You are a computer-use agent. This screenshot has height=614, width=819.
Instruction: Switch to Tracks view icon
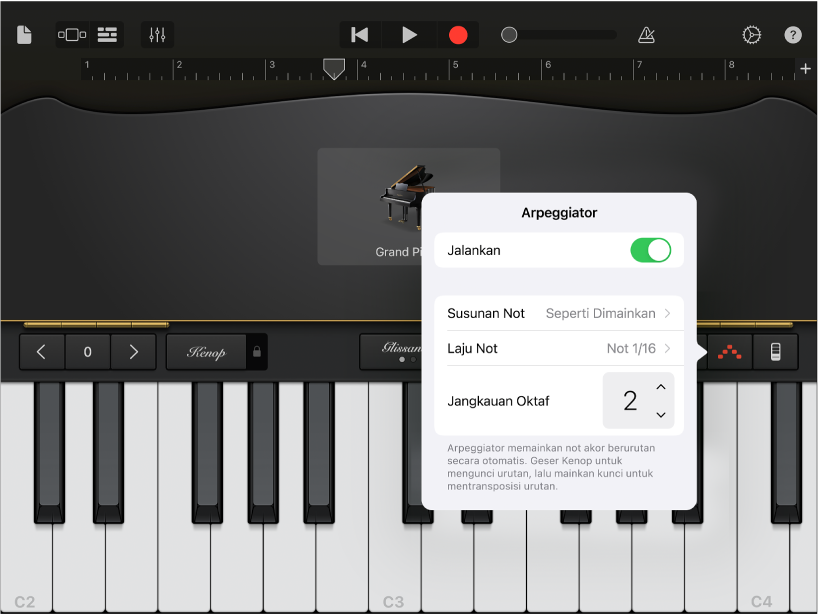(107, 34)
